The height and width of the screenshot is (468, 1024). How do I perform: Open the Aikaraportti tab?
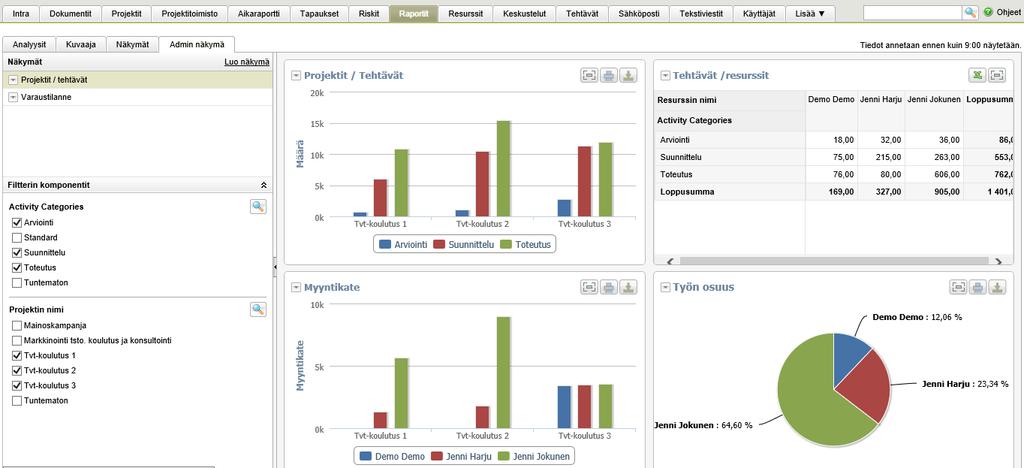(x=259, y=13)
